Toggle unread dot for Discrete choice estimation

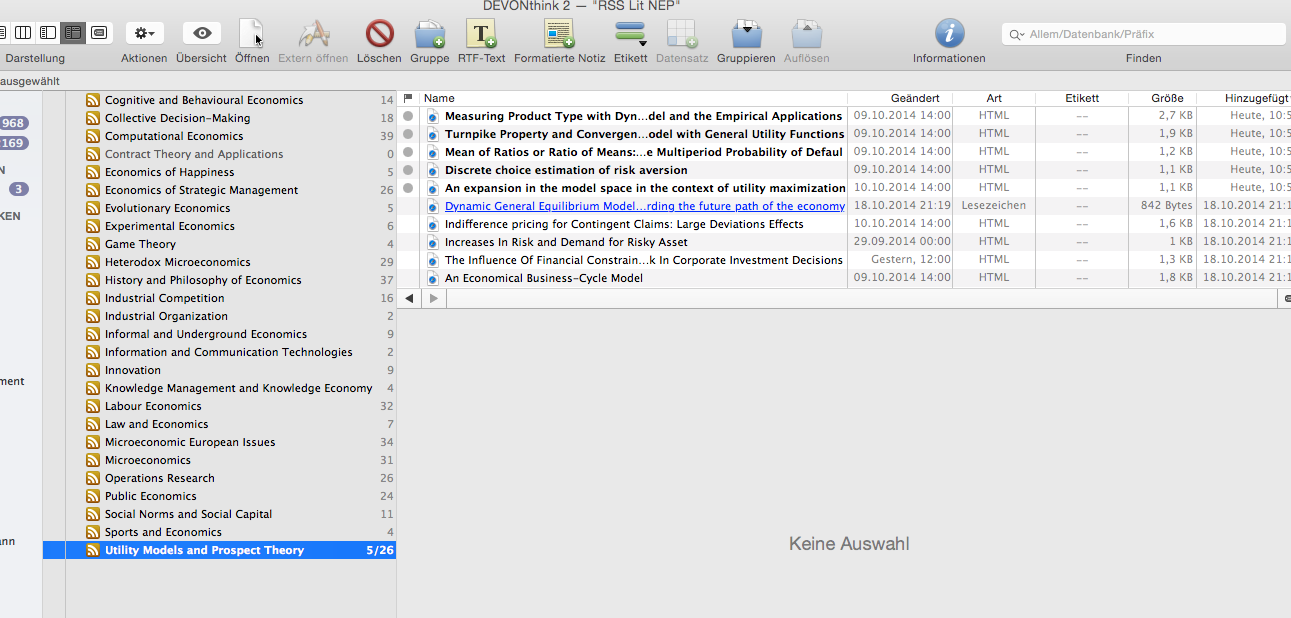point(408,170)
